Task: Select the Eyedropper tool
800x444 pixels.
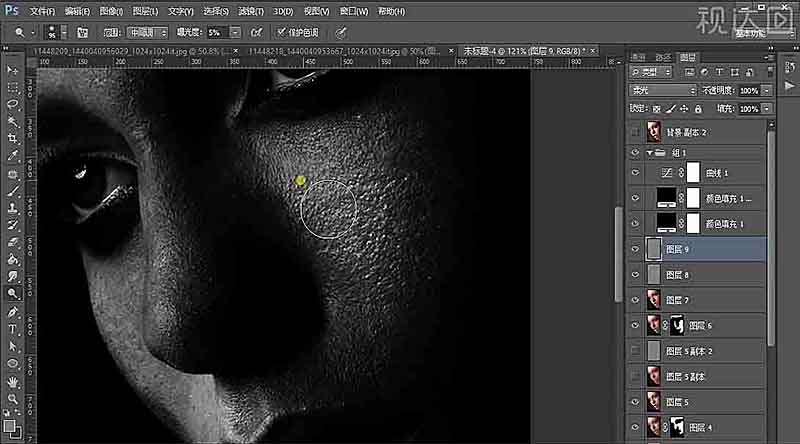Action: (13, 156)
